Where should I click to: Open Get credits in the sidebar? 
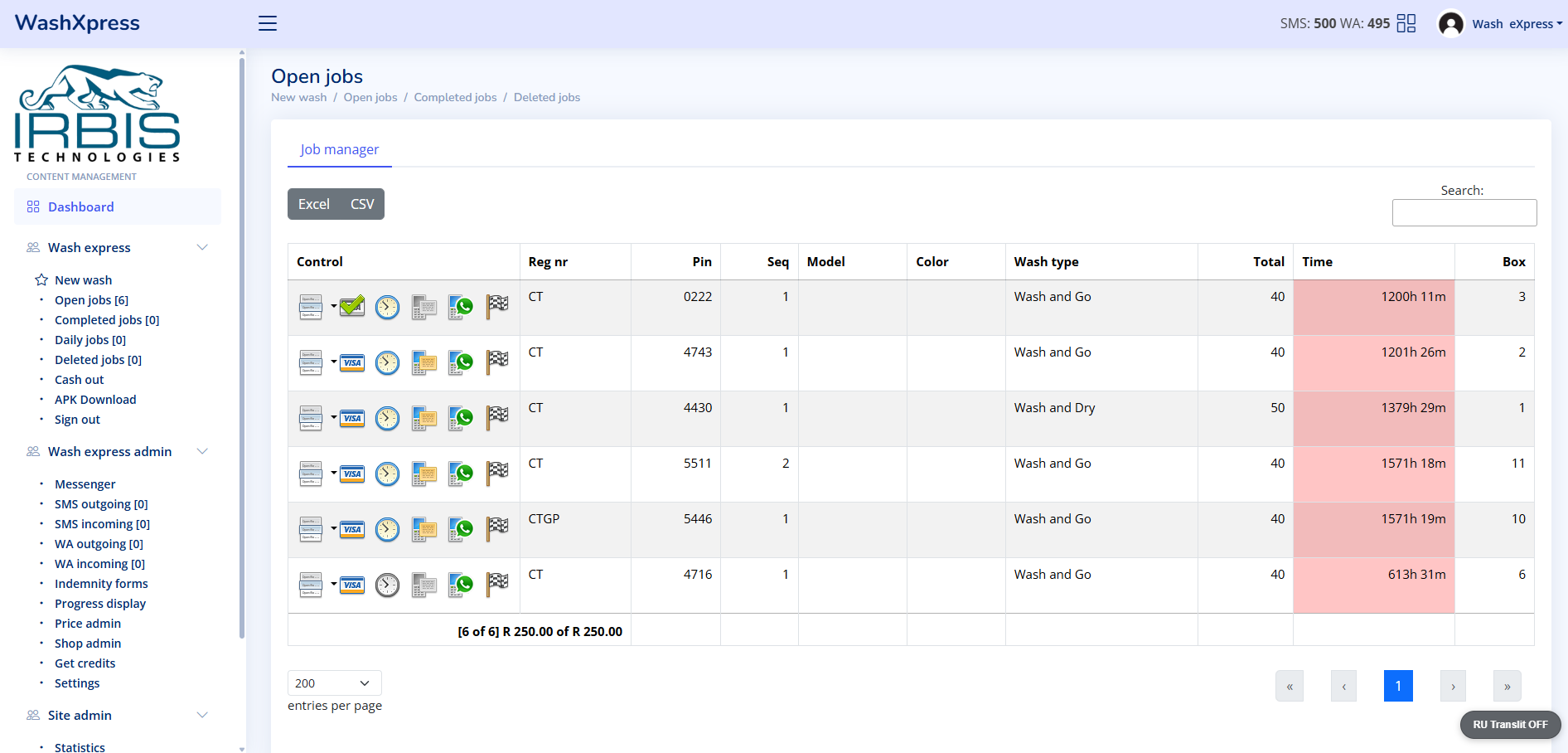85,663
